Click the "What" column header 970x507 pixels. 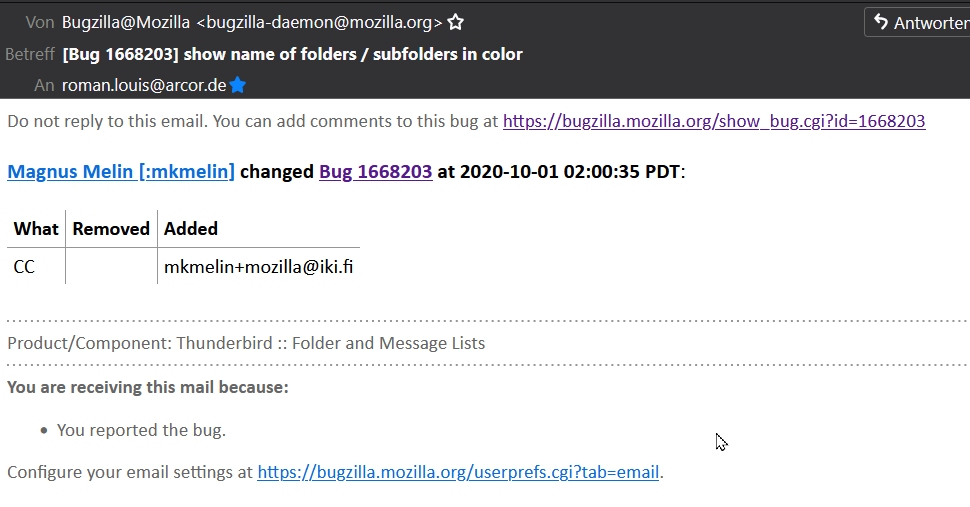[36, 229]
